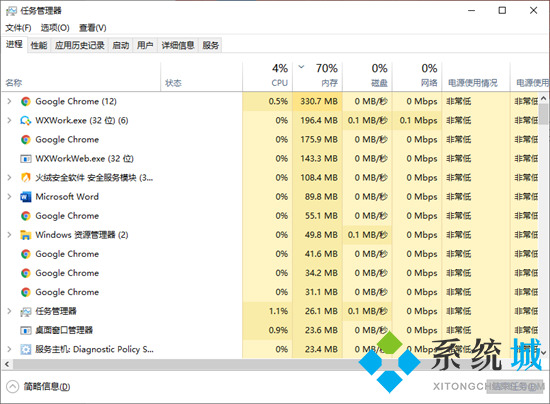Click the 26.1 MB memory cell
550x404 pixels.
coord(318,311)
